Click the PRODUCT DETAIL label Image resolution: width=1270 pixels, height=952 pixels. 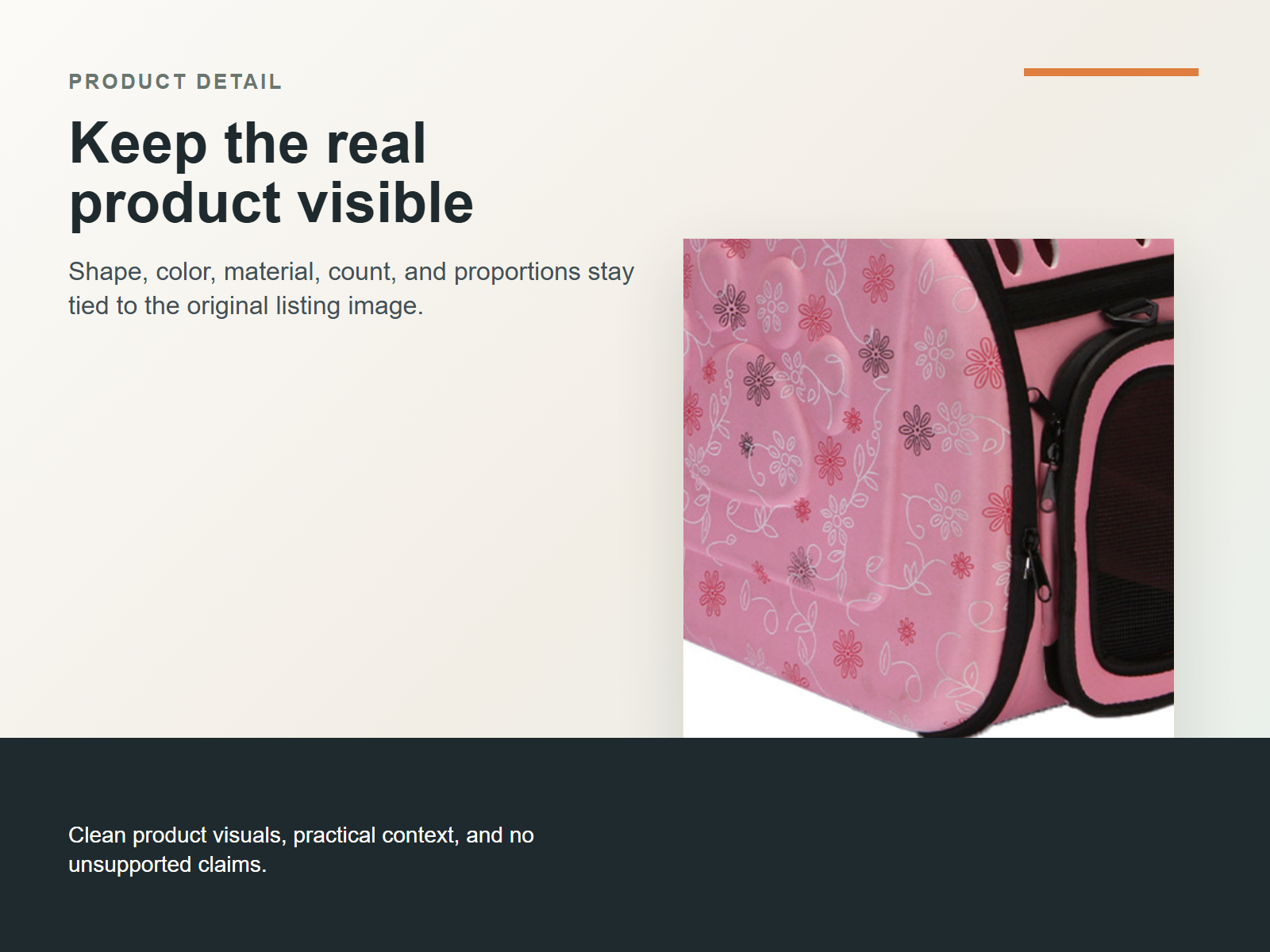(175, 82)
